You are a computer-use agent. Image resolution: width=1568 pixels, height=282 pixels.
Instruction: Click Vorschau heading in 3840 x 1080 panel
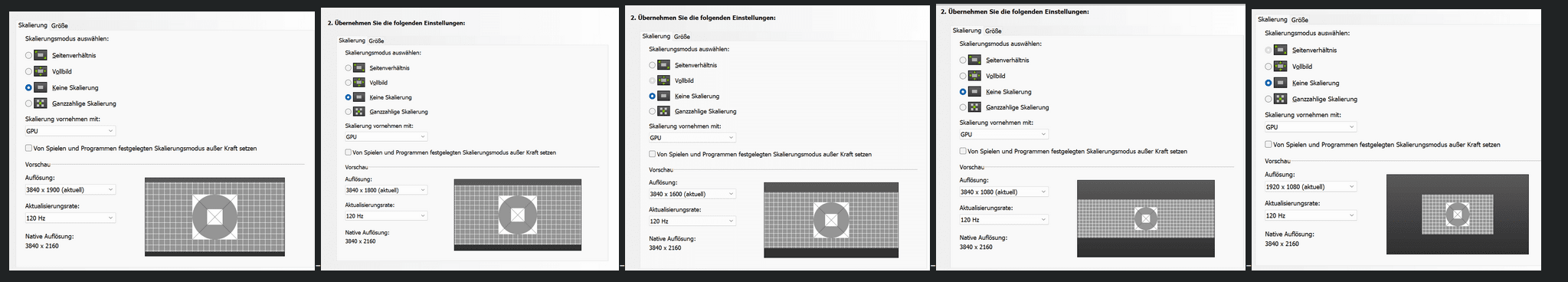pos(971,167)
